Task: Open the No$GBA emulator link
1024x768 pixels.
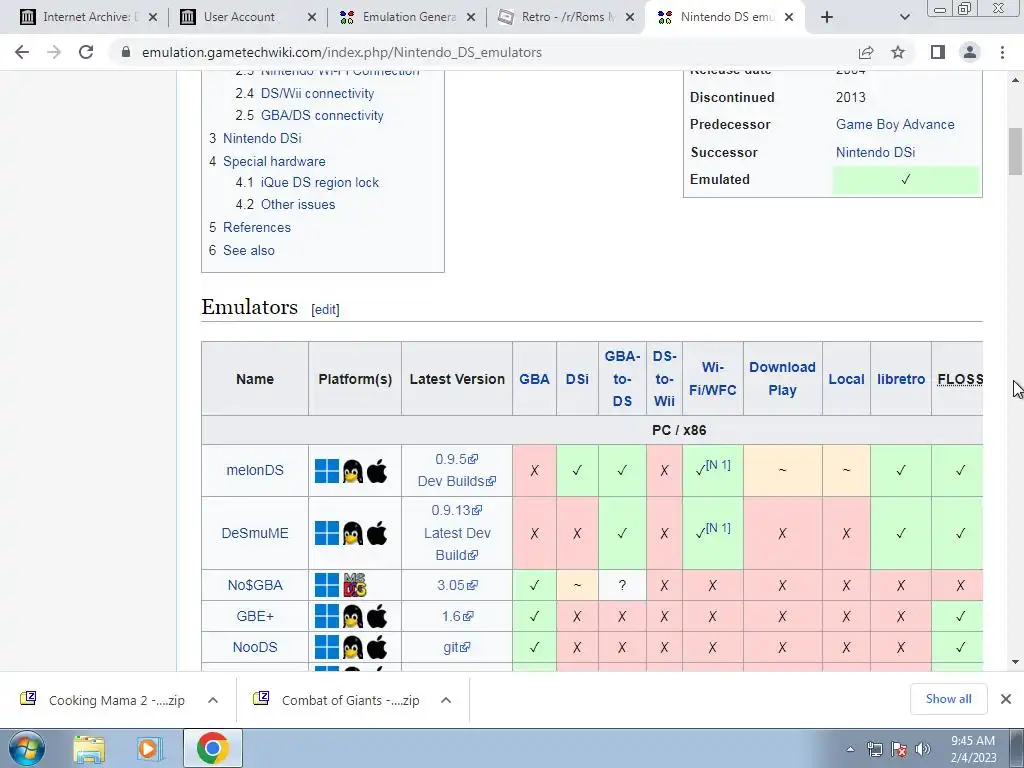Action: pos(255,585)
